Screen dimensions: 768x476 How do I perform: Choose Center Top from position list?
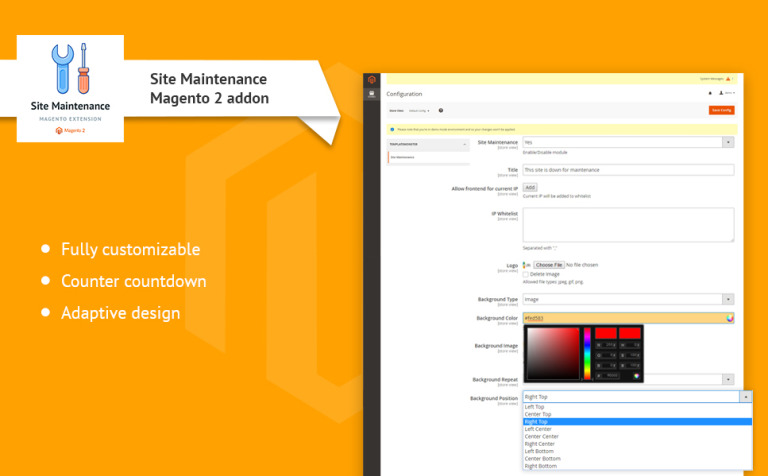coord(637,414)
